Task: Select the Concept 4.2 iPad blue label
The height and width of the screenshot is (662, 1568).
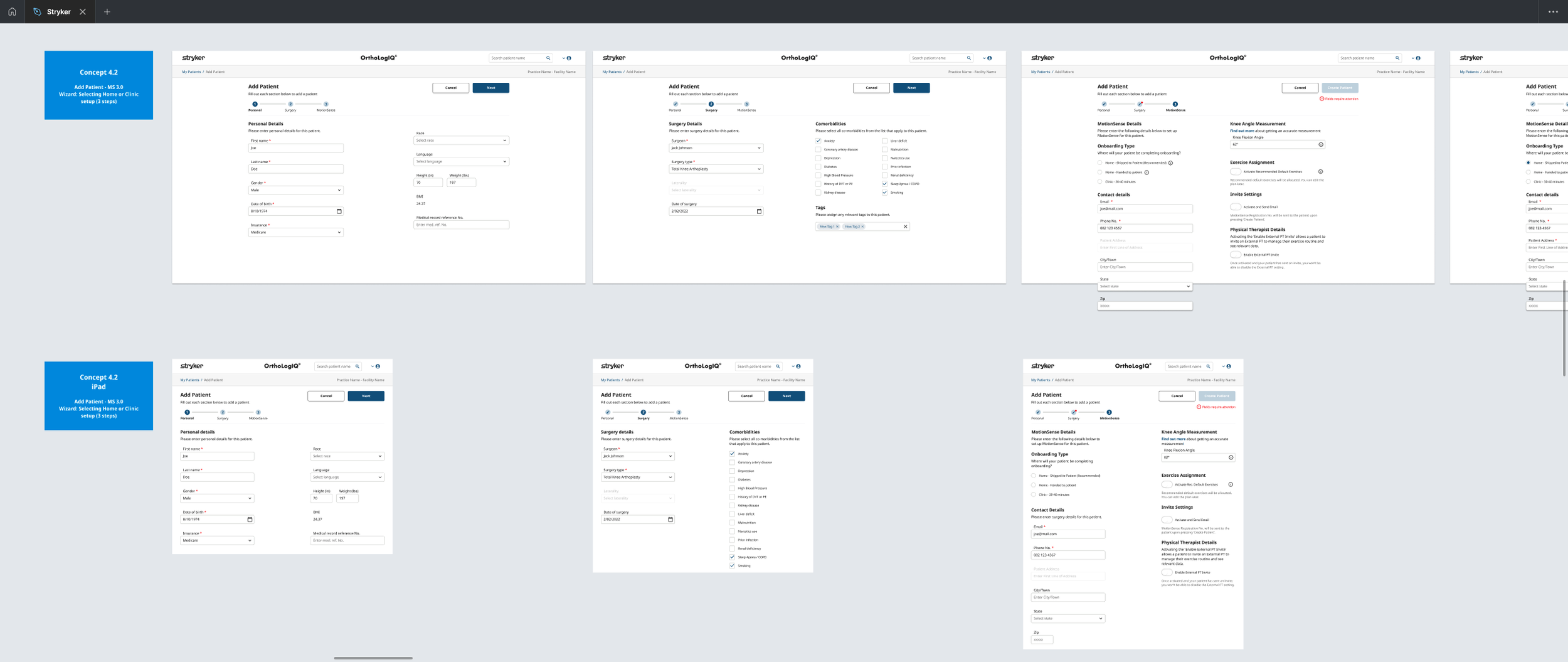Action: [98, 395]
